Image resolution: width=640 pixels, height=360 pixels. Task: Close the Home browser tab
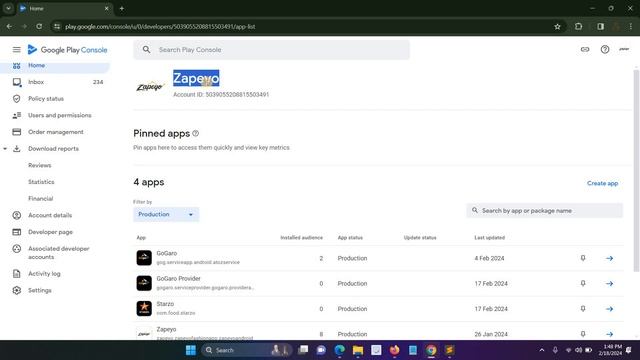point(107,8)
